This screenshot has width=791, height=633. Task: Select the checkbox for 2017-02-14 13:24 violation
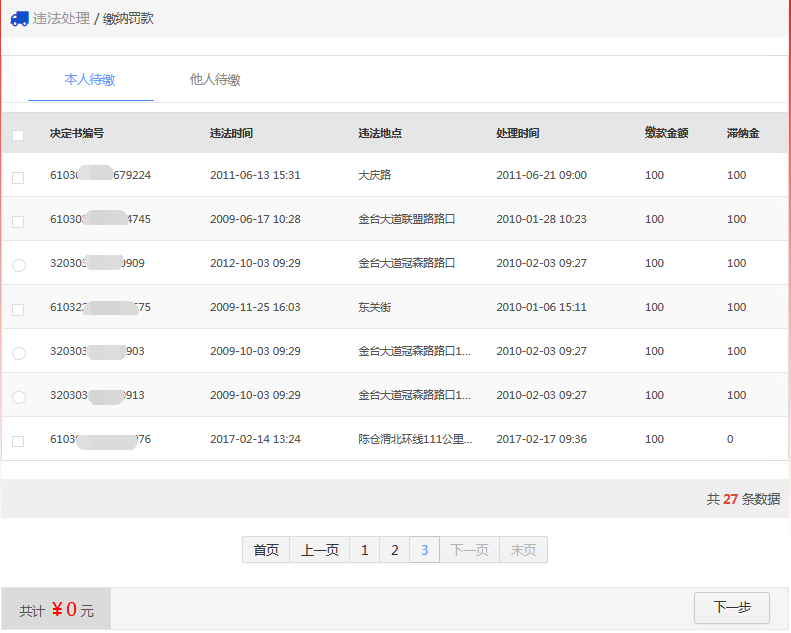click(18, 441)
